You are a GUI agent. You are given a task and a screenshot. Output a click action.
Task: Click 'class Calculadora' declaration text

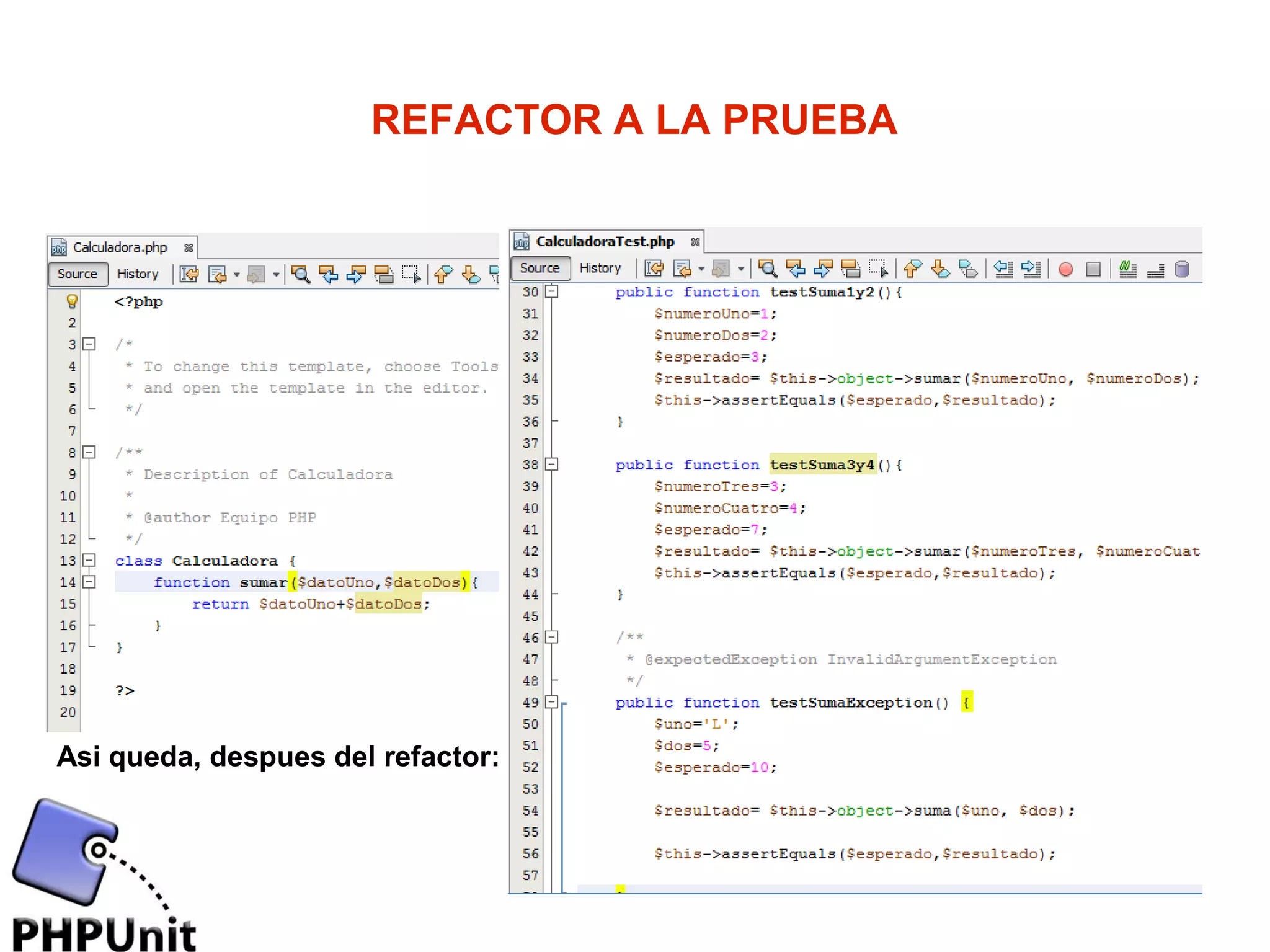[x=197, y=561]
